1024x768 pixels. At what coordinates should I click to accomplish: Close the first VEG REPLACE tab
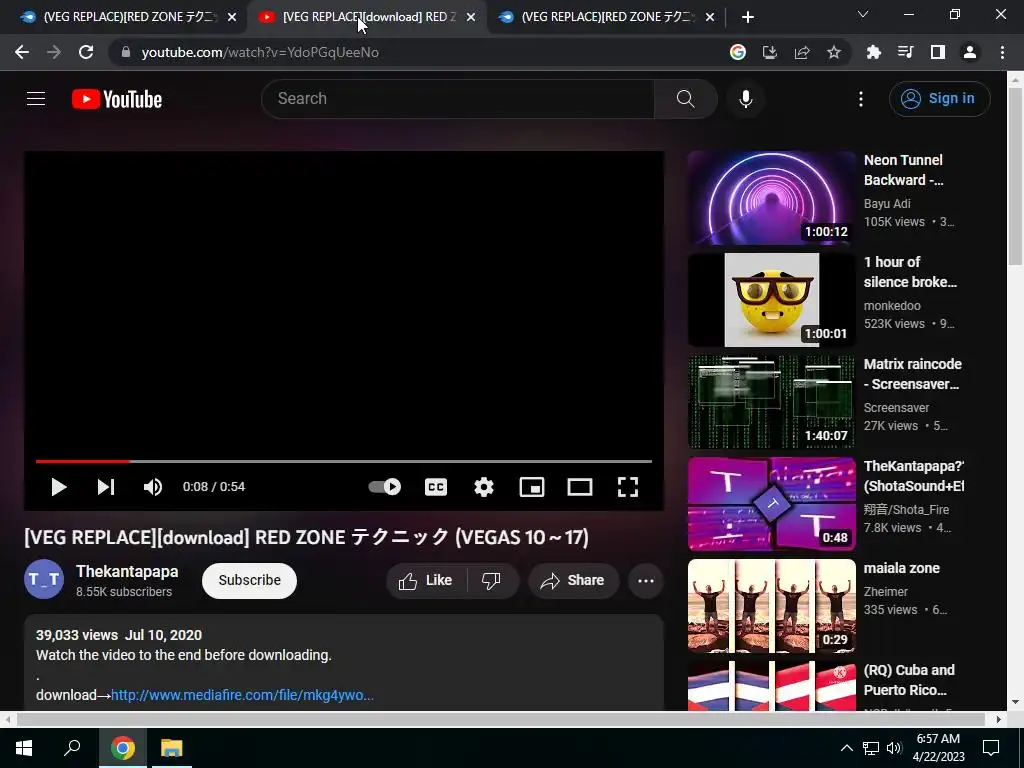click(x=232, y=18)
